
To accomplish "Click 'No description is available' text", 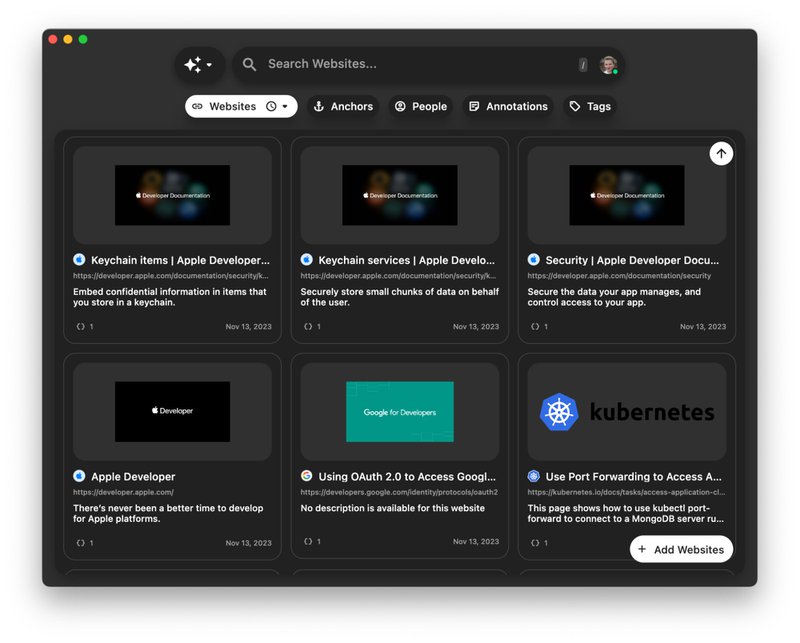I will tap(392, 508).
